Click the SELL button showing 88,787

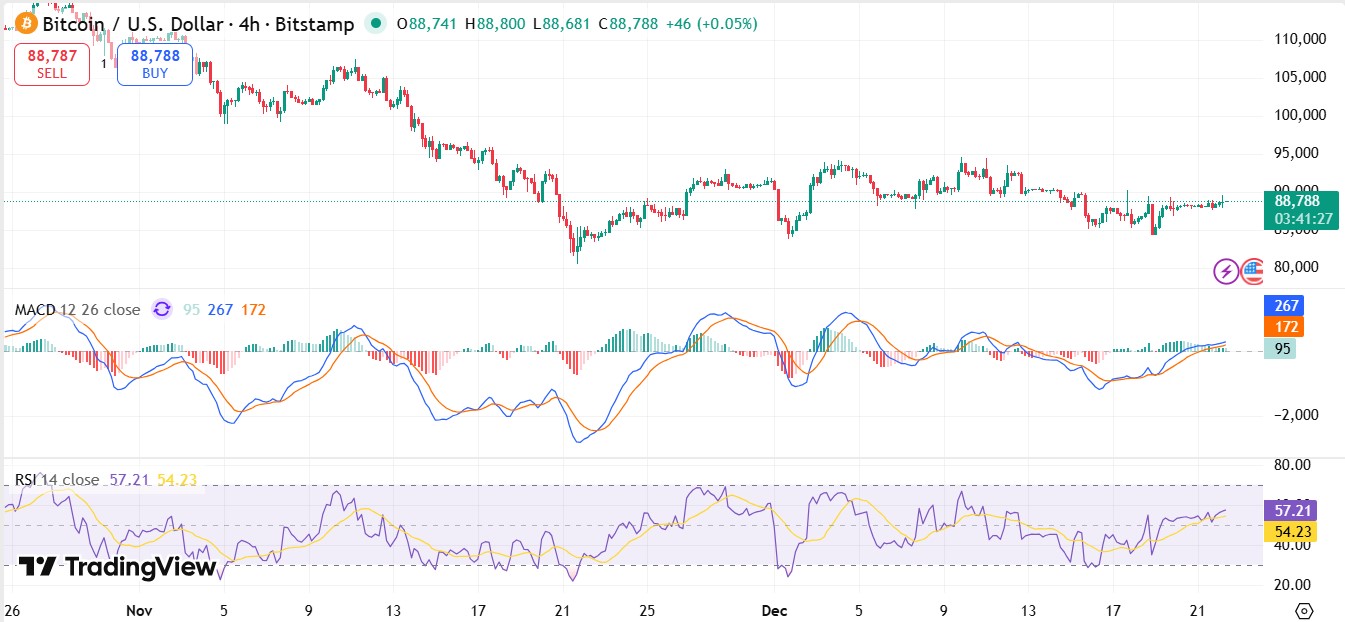[51, 63]
